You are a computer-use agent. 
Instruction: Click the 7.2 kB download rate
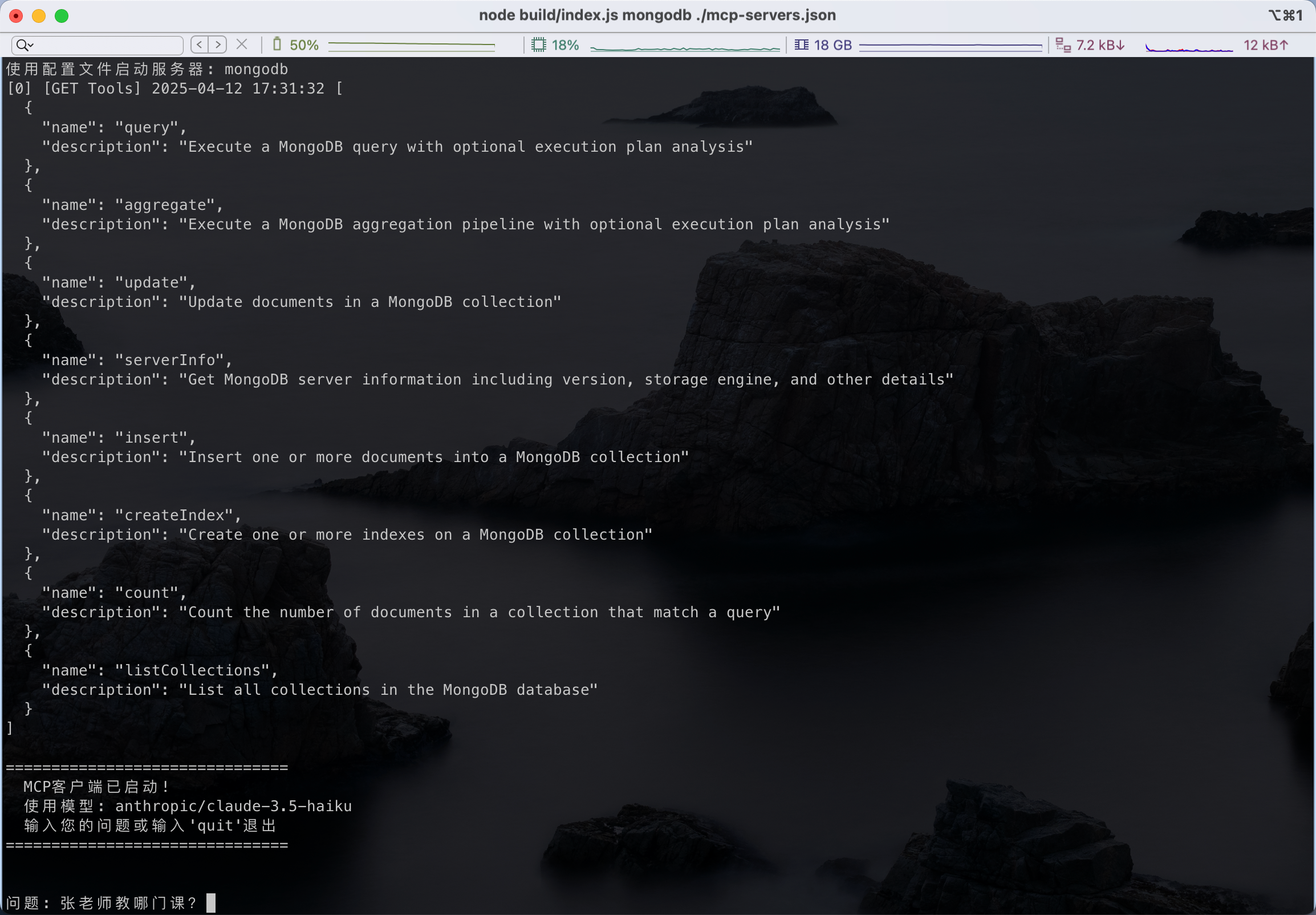(x=1100, y=45)
